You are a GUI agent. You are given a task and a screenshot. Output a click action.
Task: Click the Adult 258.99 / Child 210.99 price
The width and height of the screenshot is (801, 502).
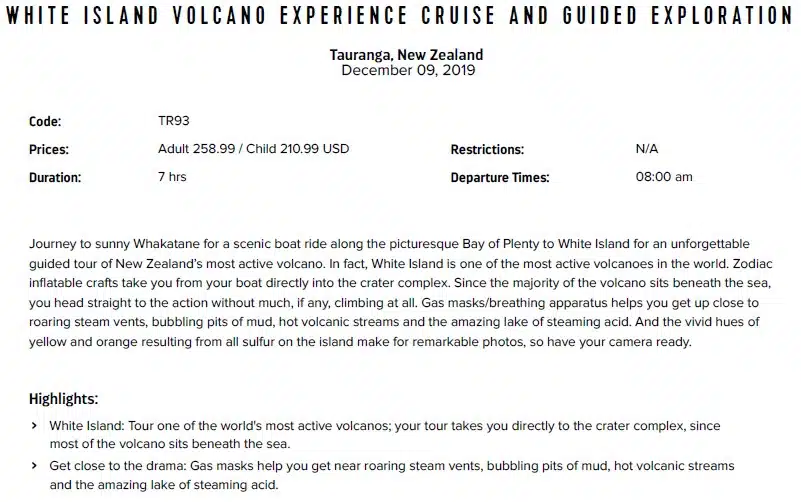click(x=254, y=149)
